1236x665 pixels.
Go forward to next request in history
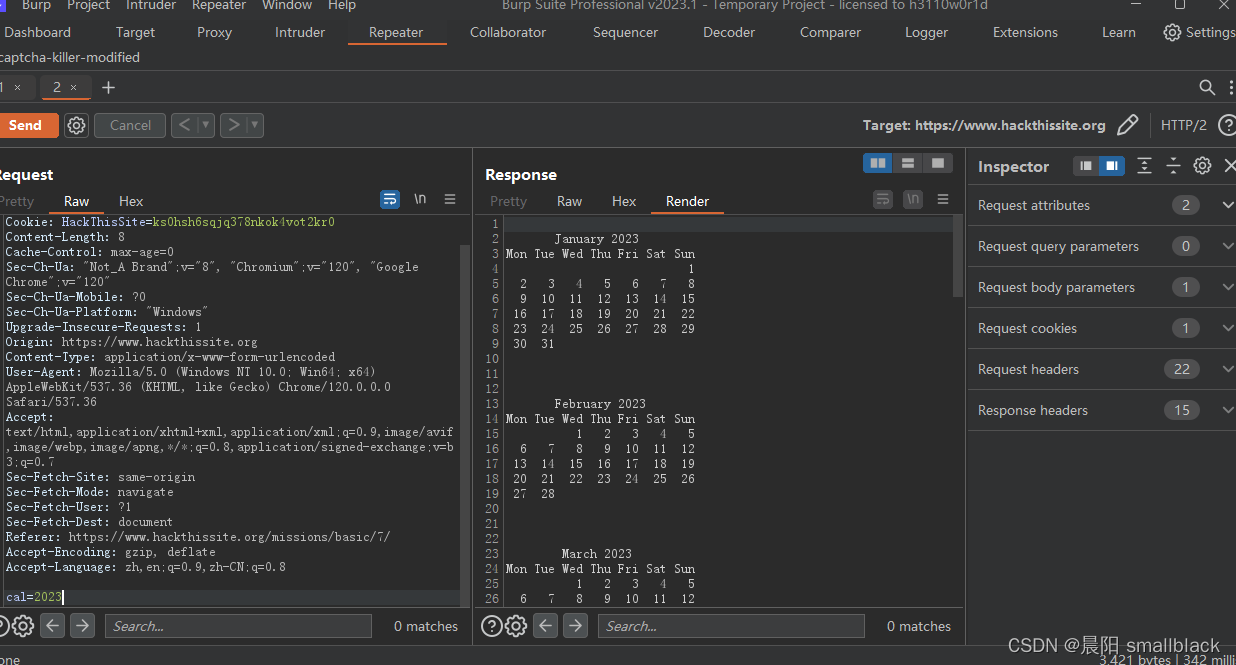[x=233, y=125]
